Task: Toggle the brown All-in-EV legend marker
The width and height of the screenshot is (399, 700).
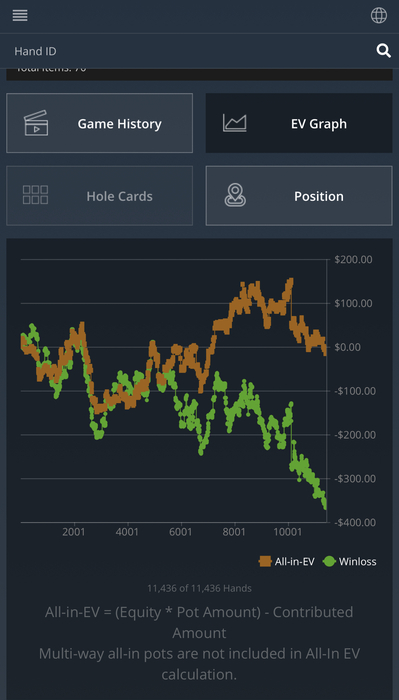Action: coord(265,561)
